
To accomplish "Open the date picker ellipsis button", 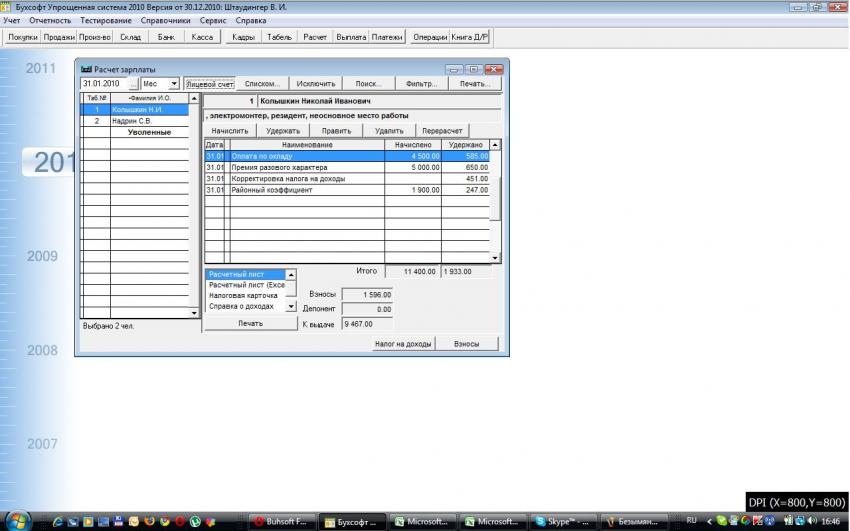I will click(x=132, y=84).
